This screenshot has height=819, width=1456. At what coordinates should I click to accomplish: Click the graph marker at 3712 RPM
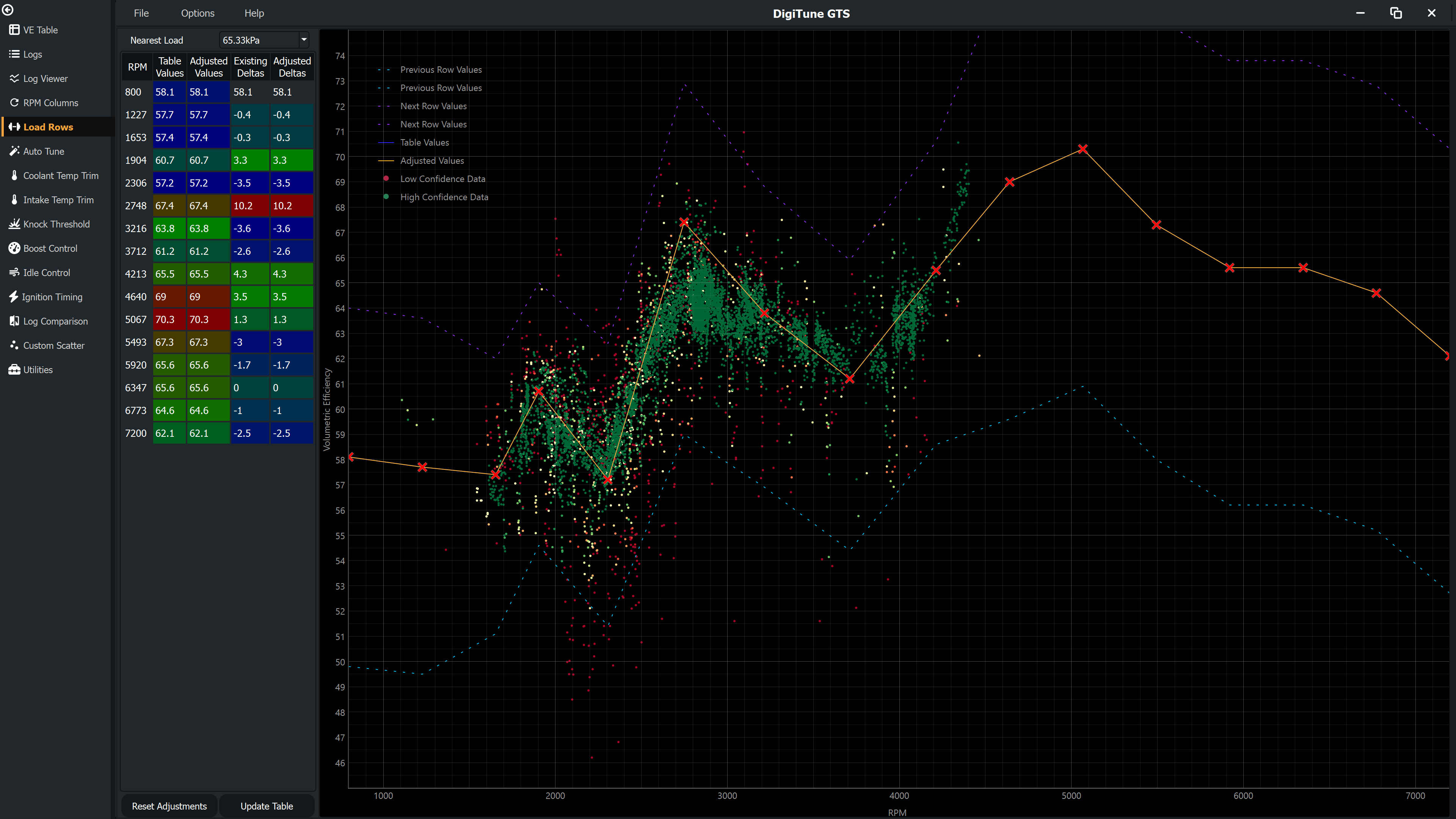[x=849, y=379]
